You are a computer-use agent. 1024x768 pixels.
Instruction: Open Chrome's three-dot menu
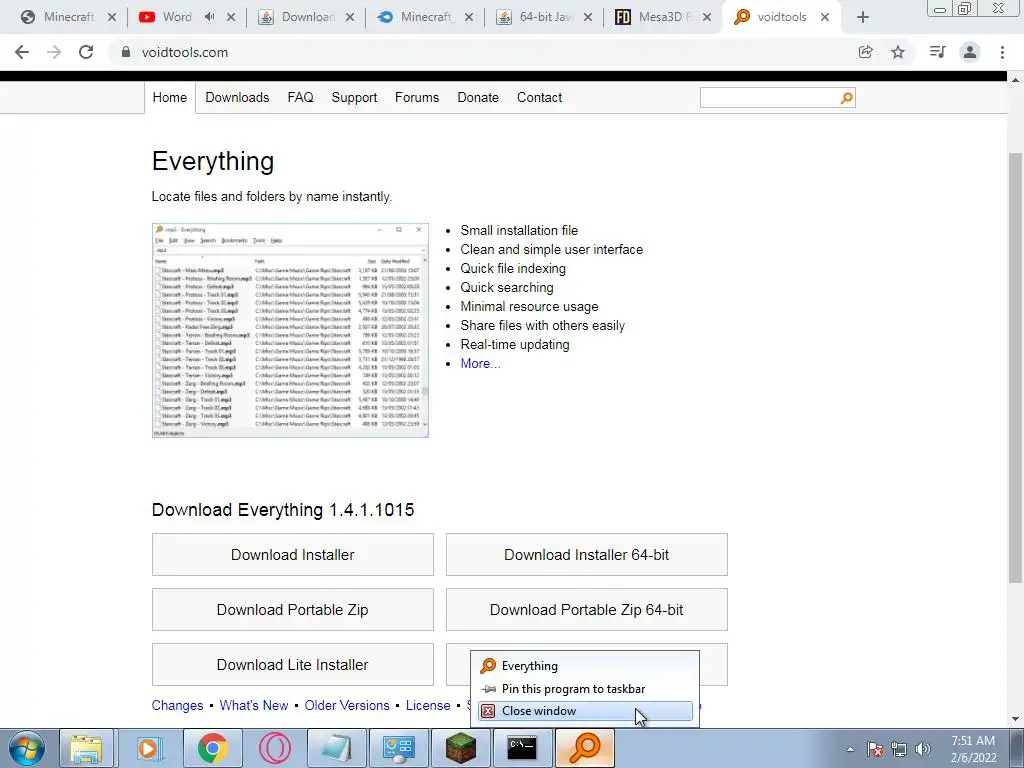pos(1002,52)
